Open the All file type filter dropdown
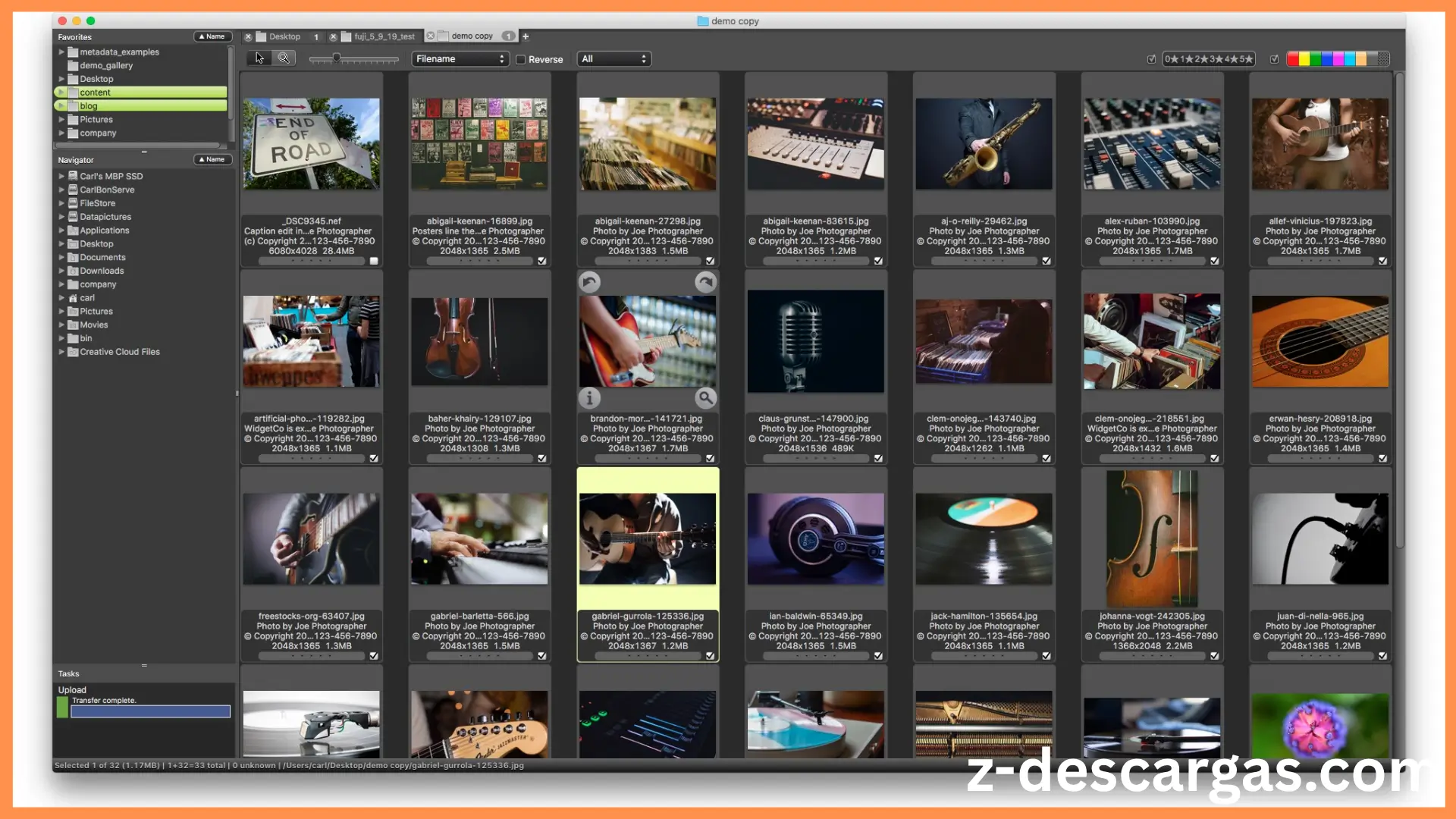This screenshot has width=1456, height=819. click(614, 58)
